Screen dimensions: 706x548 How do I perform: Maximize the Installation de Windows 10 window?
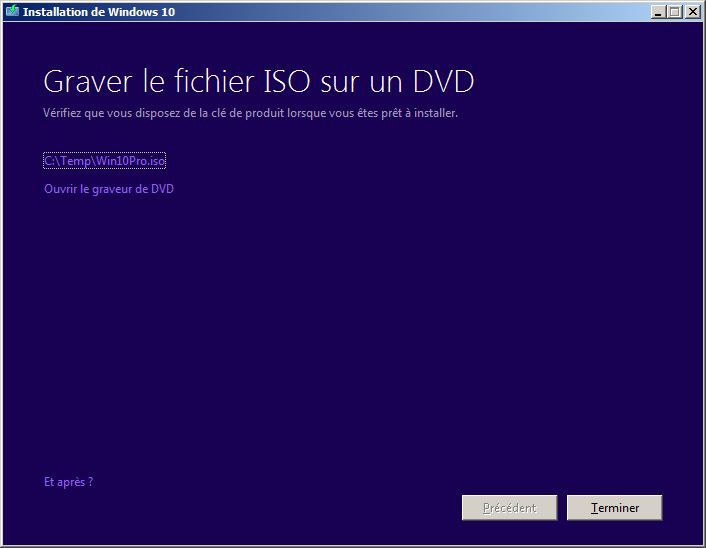click(x=674, y=12)
